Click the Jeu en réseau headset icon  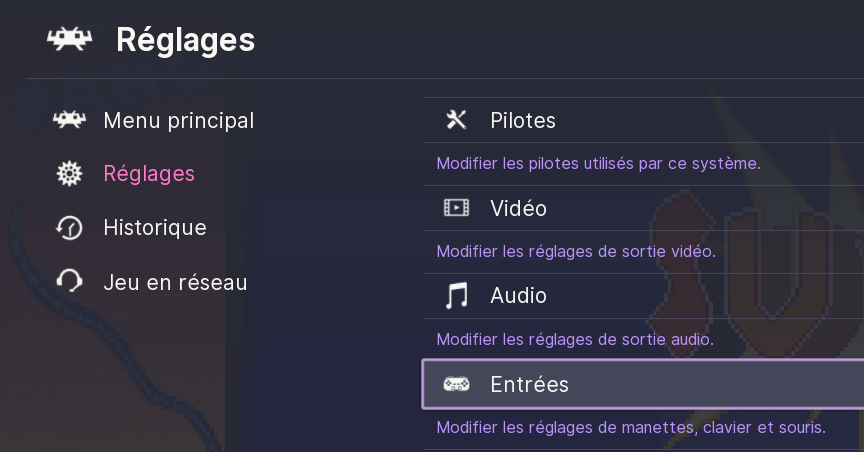(69, 282)
